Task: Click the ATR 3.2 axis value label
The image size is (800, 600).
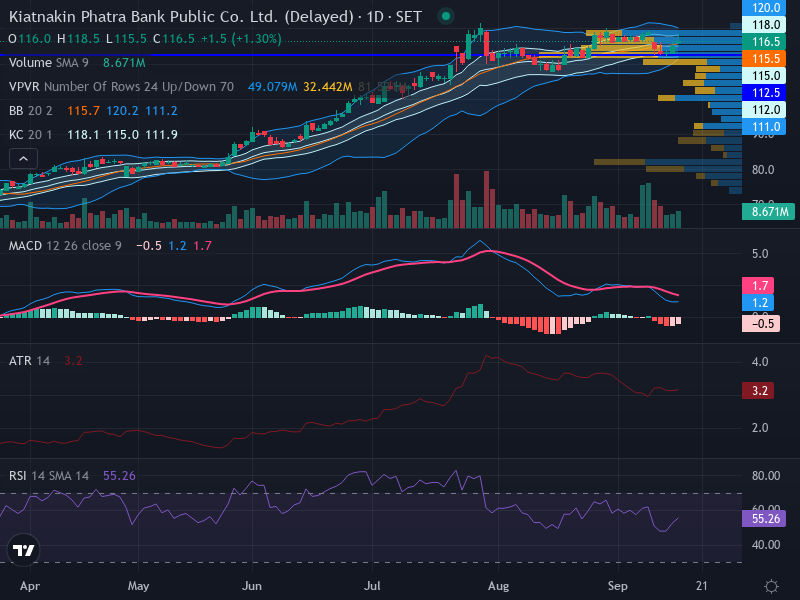Action: point(759,391)
